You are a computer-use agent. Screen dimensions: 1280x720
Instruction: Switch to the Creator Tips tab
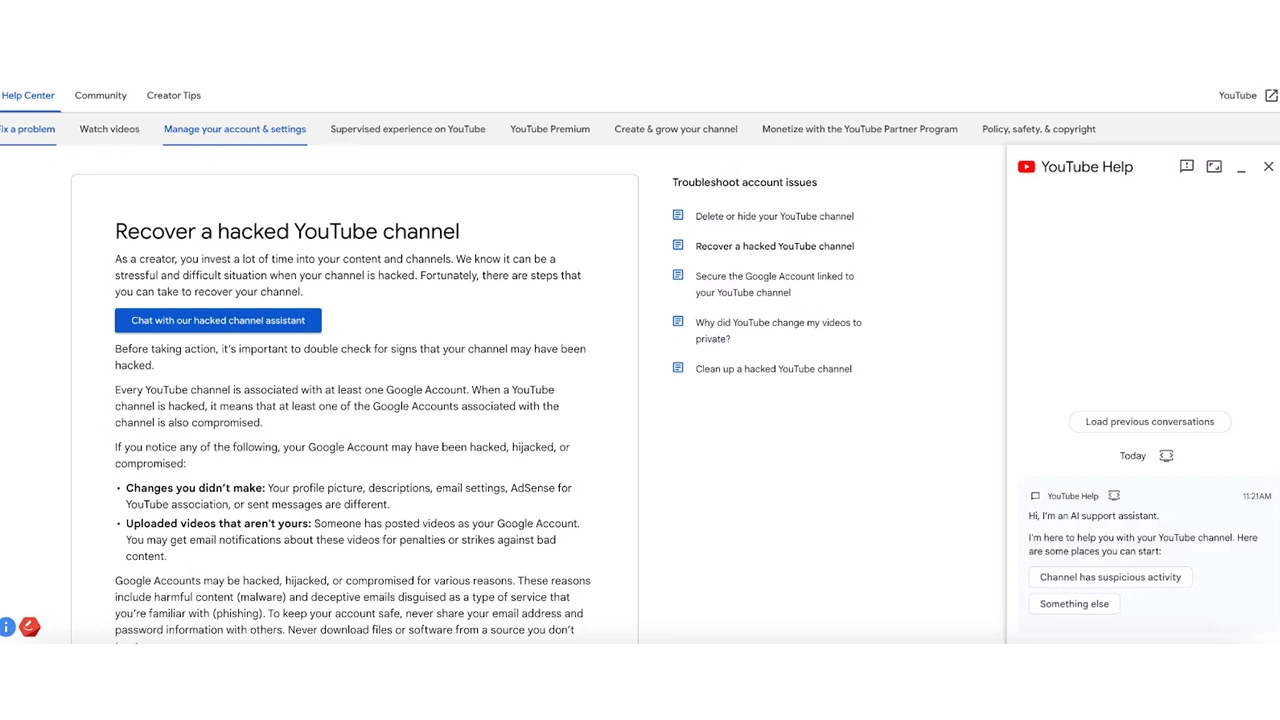[x=173, y=96]
